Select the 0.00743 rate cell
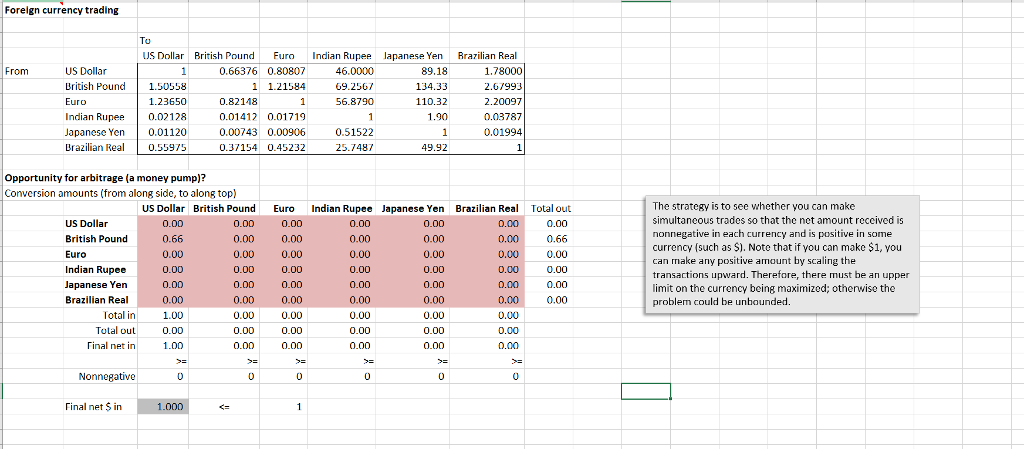 224,132
